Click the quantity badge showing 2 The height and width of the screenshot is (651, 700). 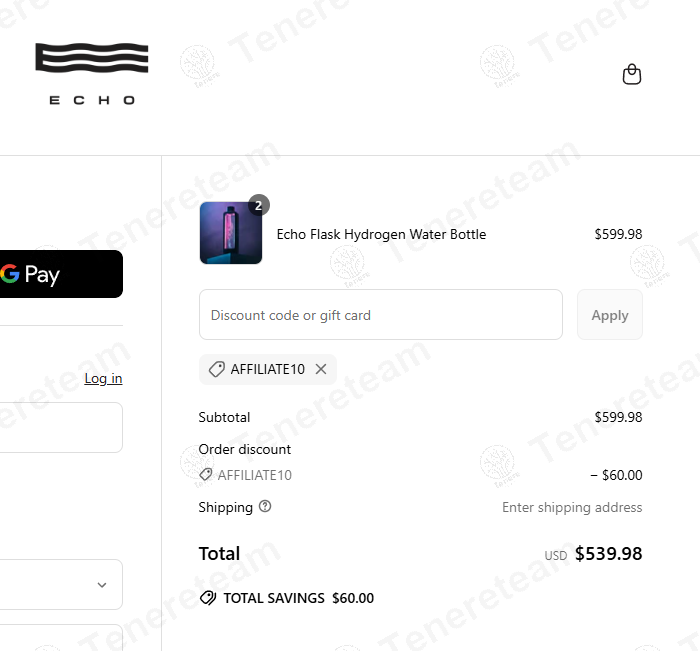coord(258,205)
